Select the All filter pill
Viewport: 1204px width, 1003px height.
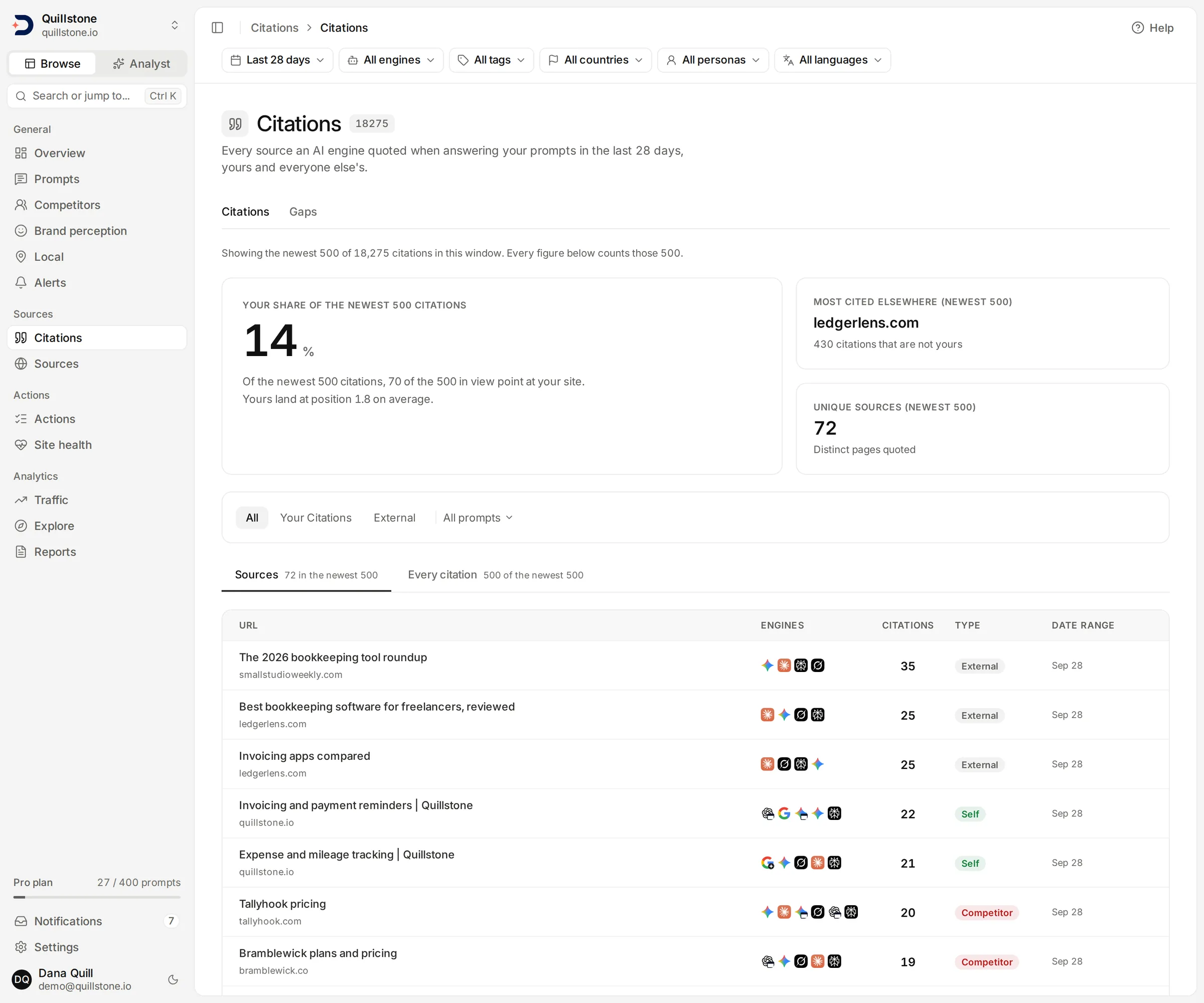[252, 518]
